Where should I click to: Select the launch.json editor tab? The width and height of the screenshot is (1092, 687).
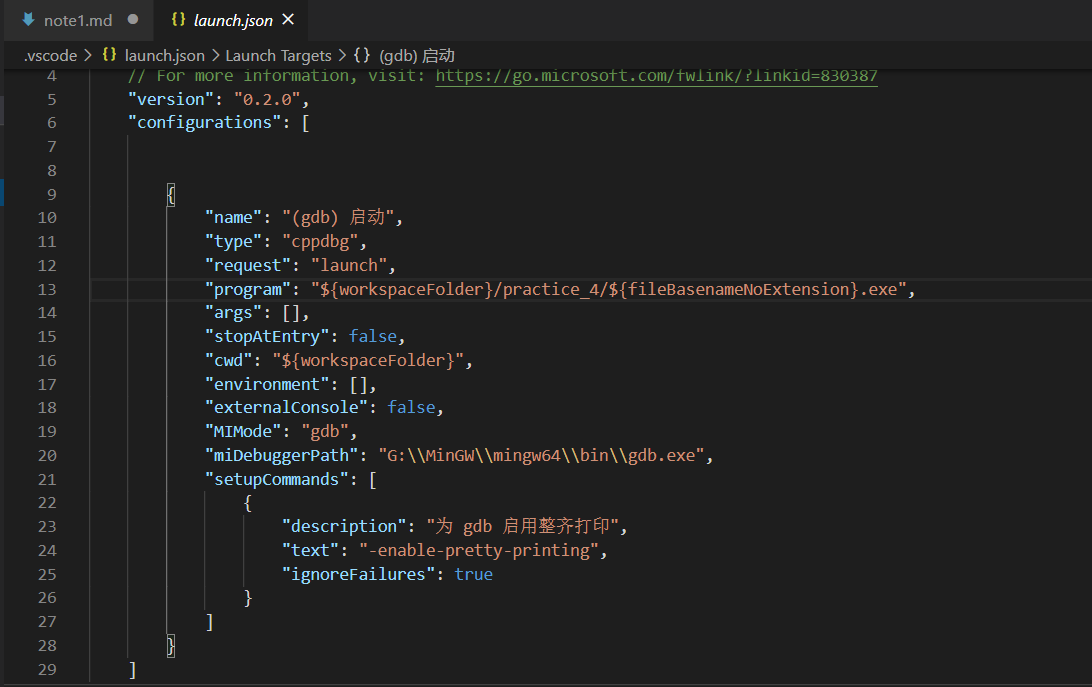230,20
